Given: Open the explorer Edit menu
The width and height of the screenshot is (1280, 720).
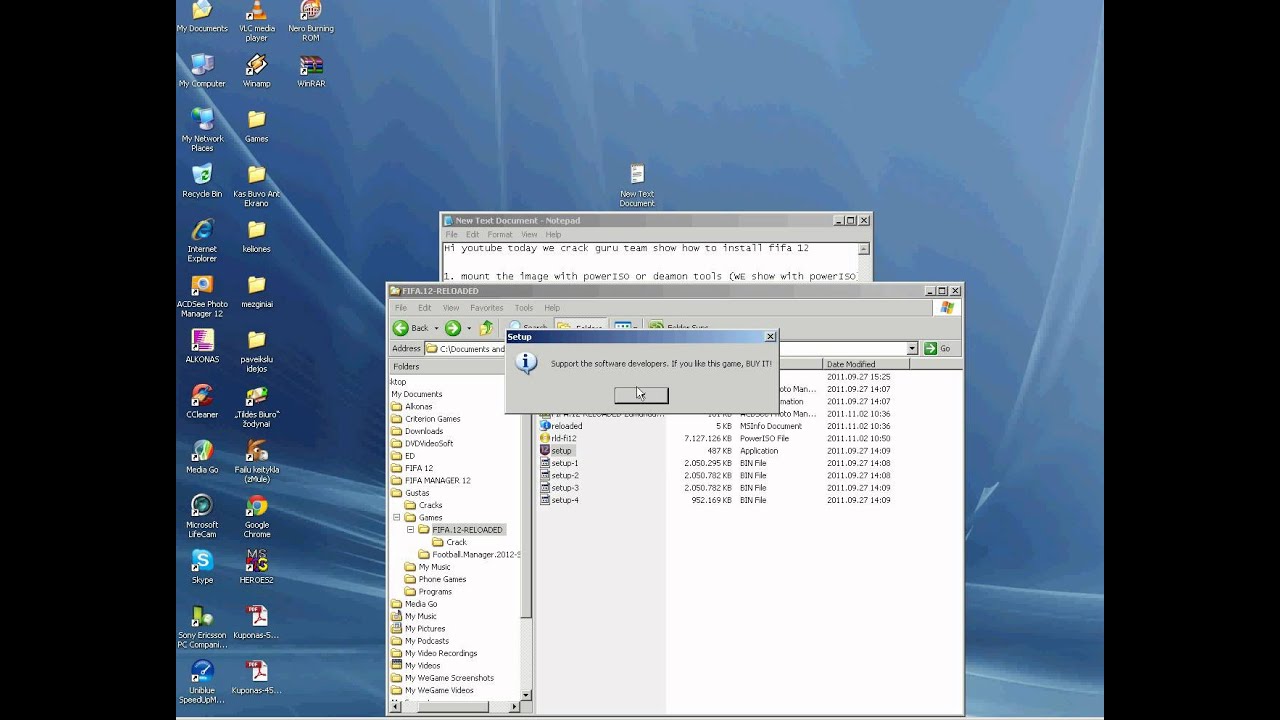Looking at the screenshot, I should (424, 308).
